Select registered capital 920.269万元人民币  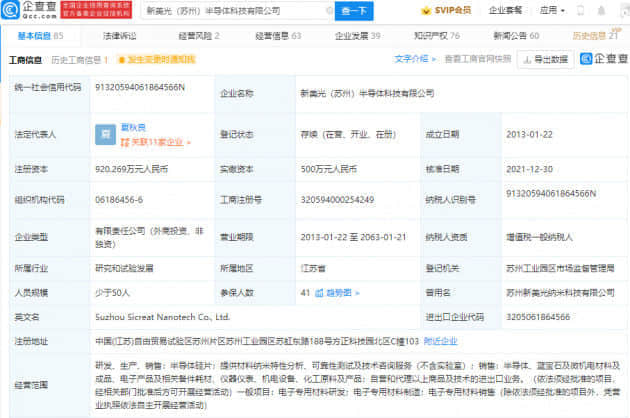tap(131, 169)
